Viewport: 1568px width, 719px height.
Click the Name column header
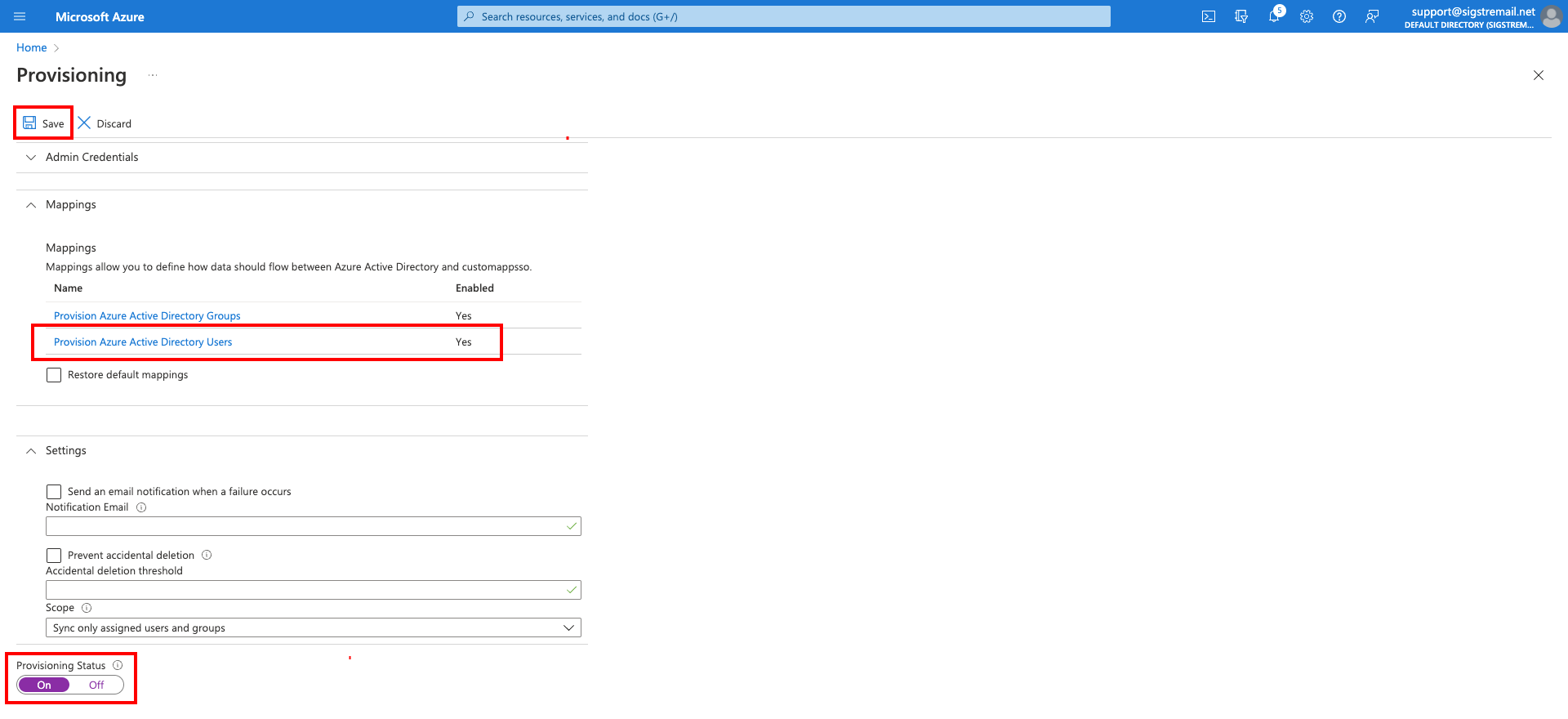pyautogui.click(x=69, y=288)
